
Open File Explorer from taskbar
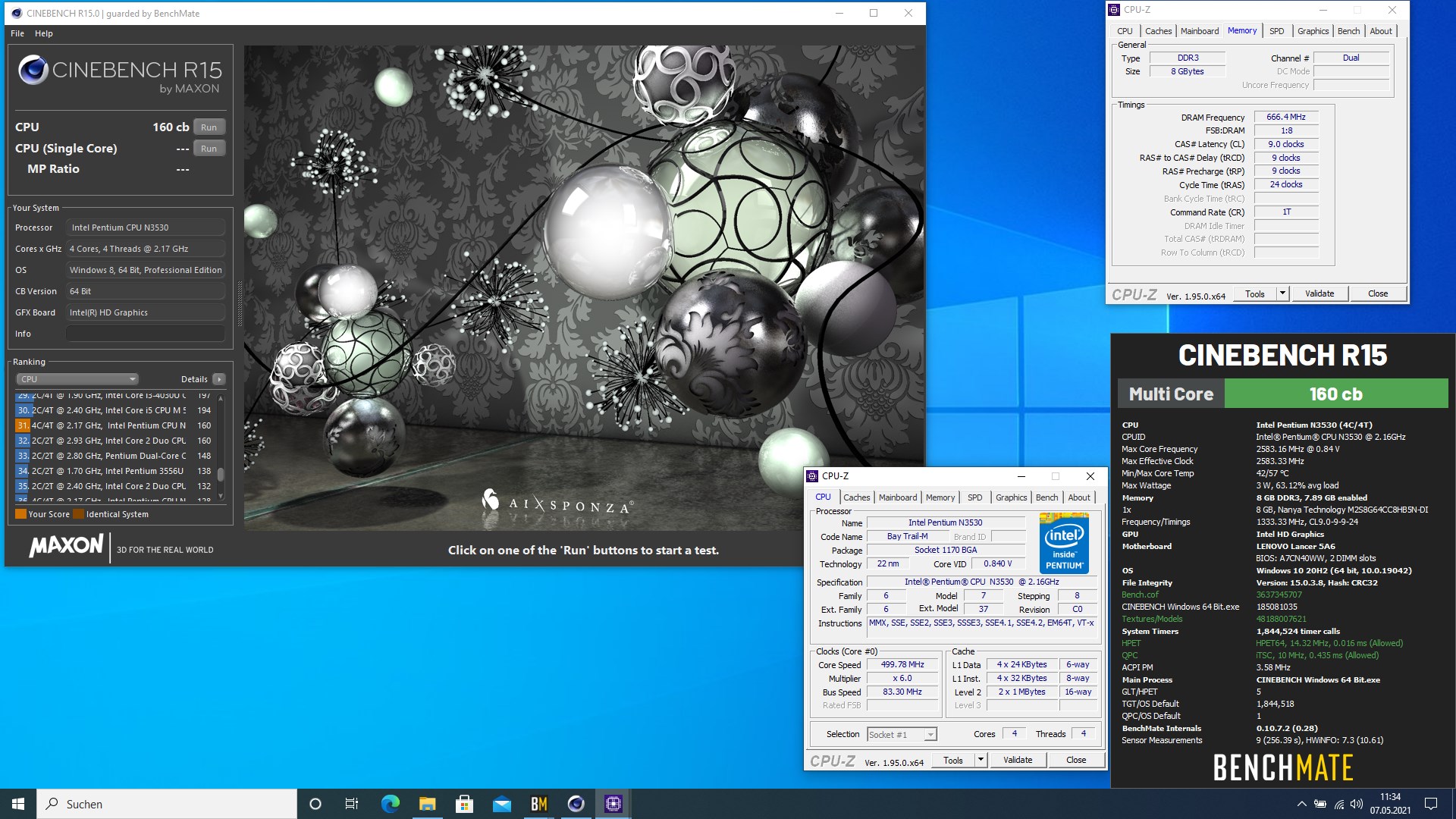coord(427,804)
